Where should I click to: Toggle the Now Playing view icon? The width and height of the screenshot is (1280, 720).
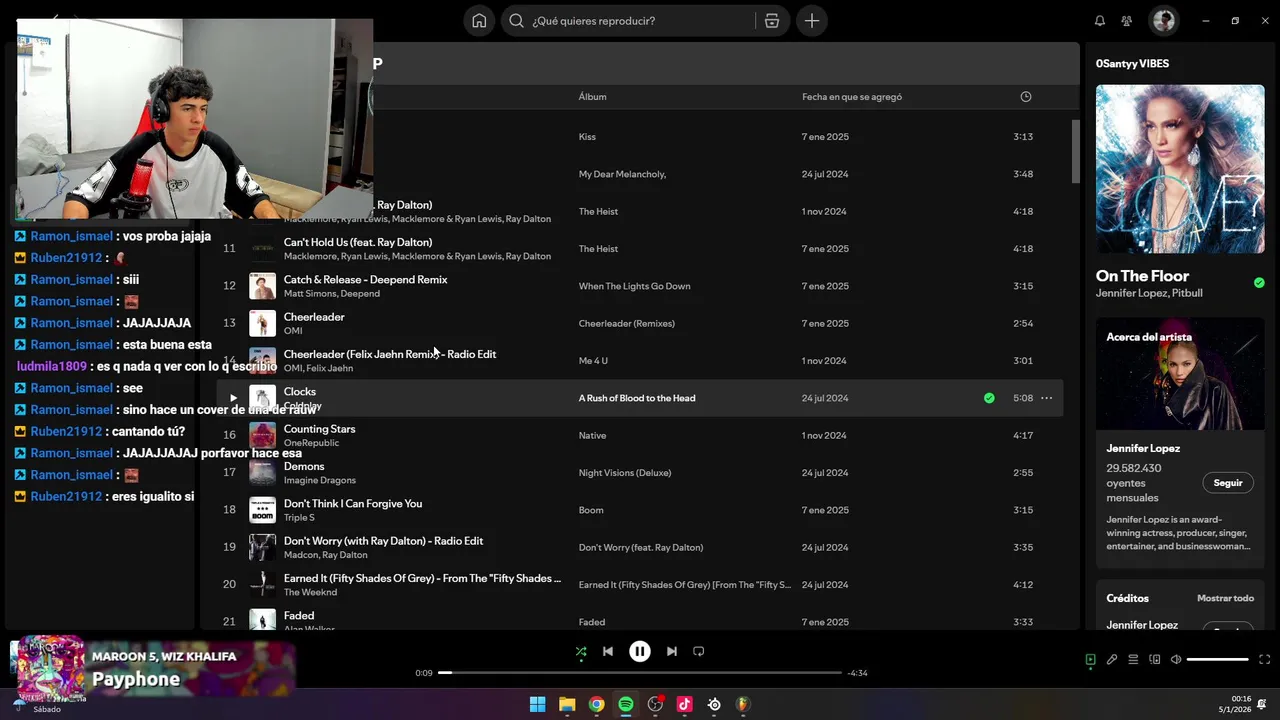[1091, 659]
